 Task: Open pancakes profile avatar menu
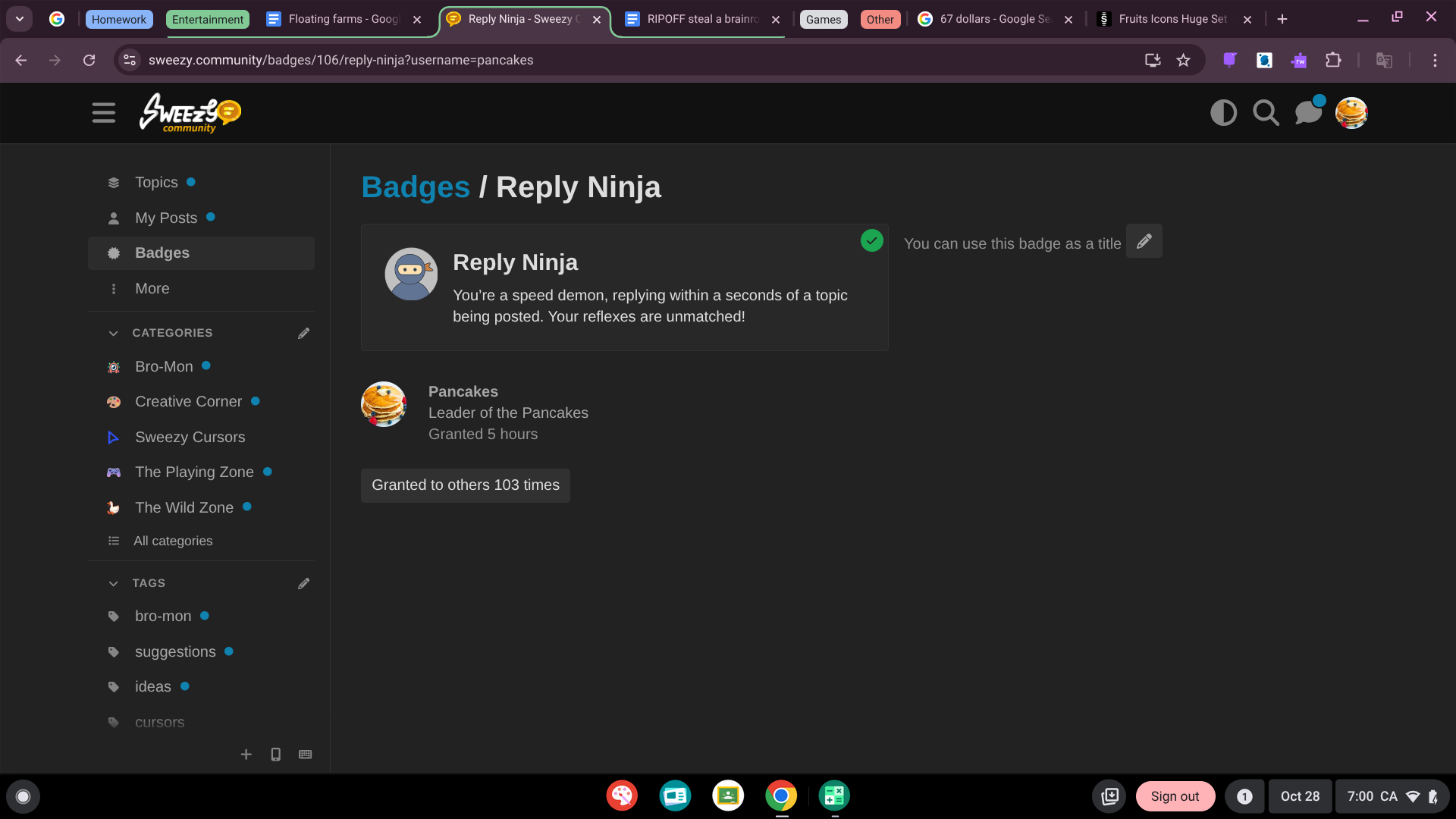(x=1351, y=113)
